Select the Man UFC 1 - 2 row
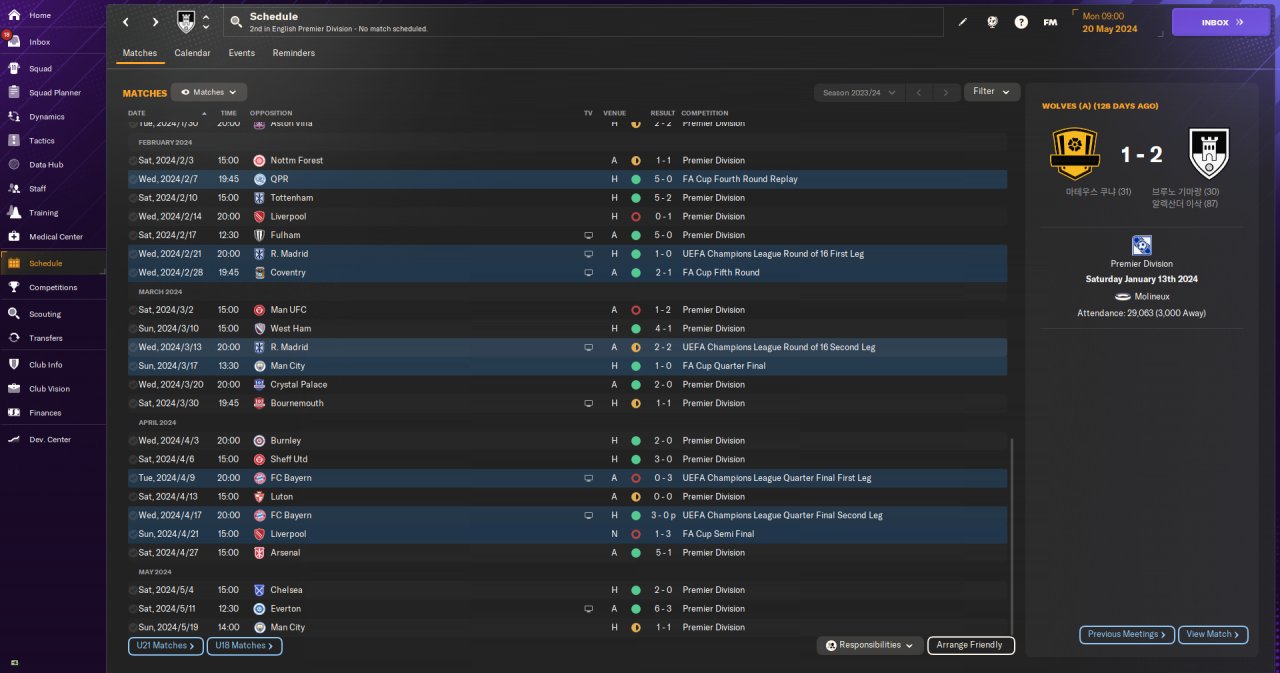 point(567,310)
